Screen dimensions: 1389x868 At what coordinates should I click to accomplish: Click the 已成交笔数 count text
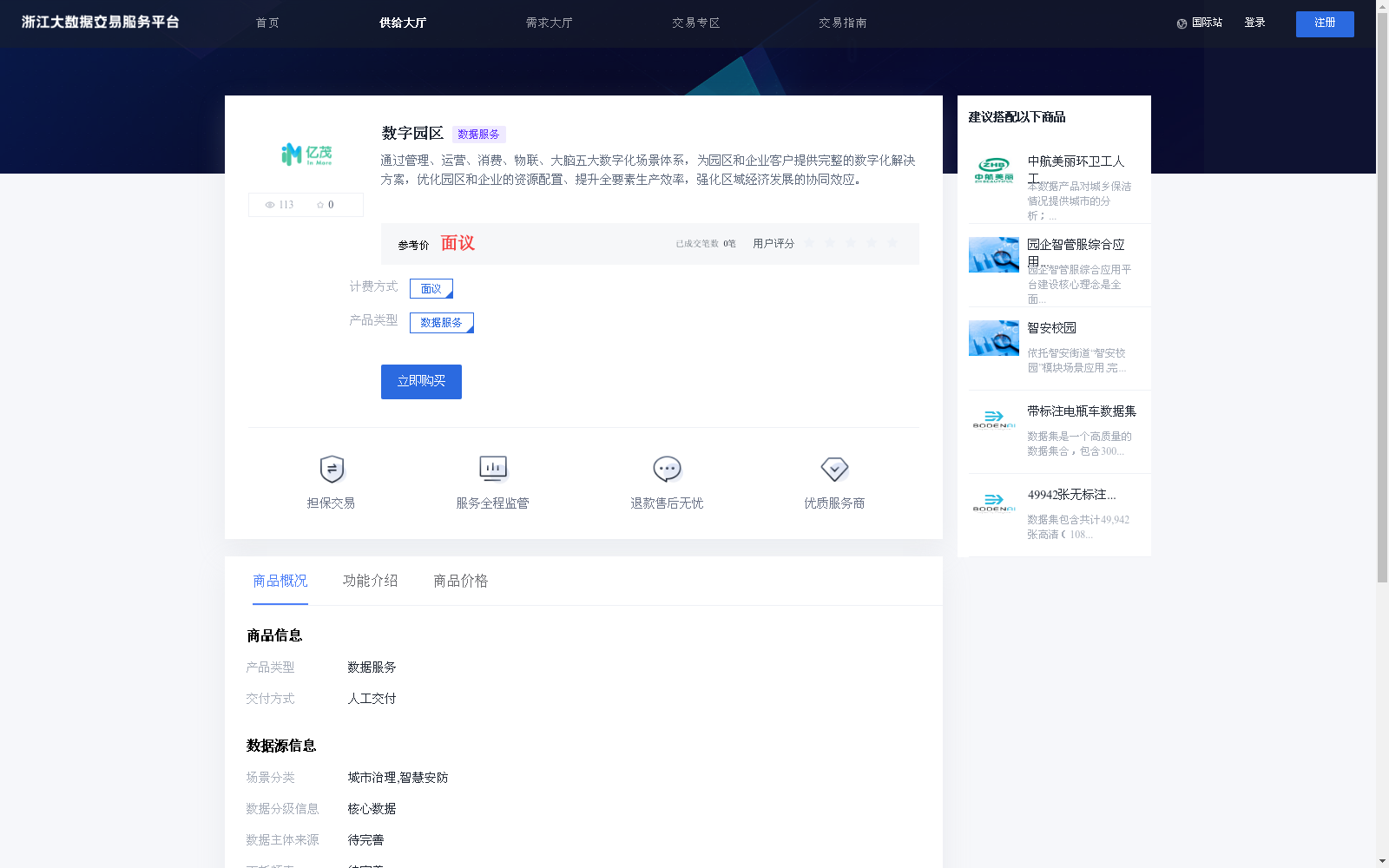[x=706, y=244]
